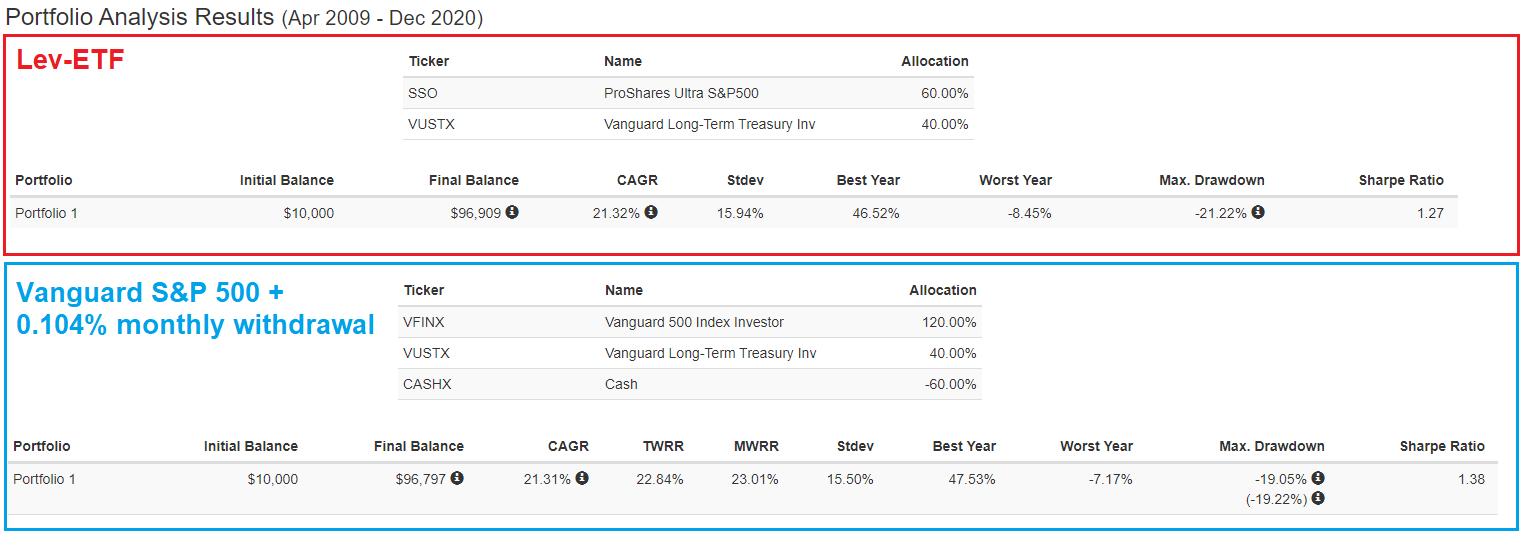The width and height of the screenshot is (1536, 546).
Task: Select the SSO ticker cell
Action: [x=423, y=94]
